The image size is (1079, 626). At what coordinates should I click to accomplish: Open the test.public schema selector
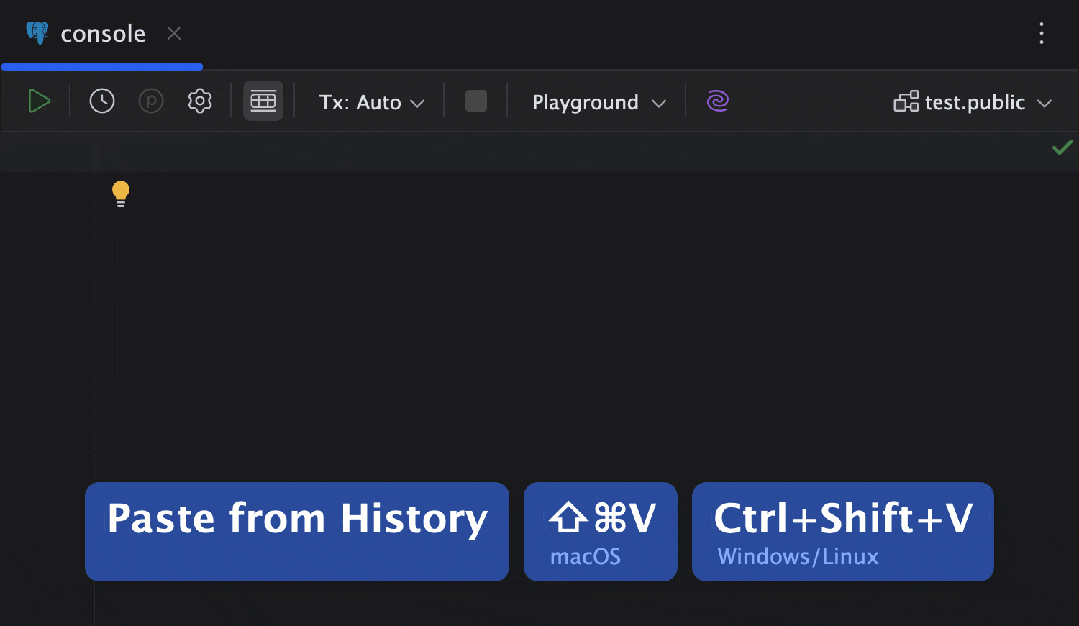[972, 102]
